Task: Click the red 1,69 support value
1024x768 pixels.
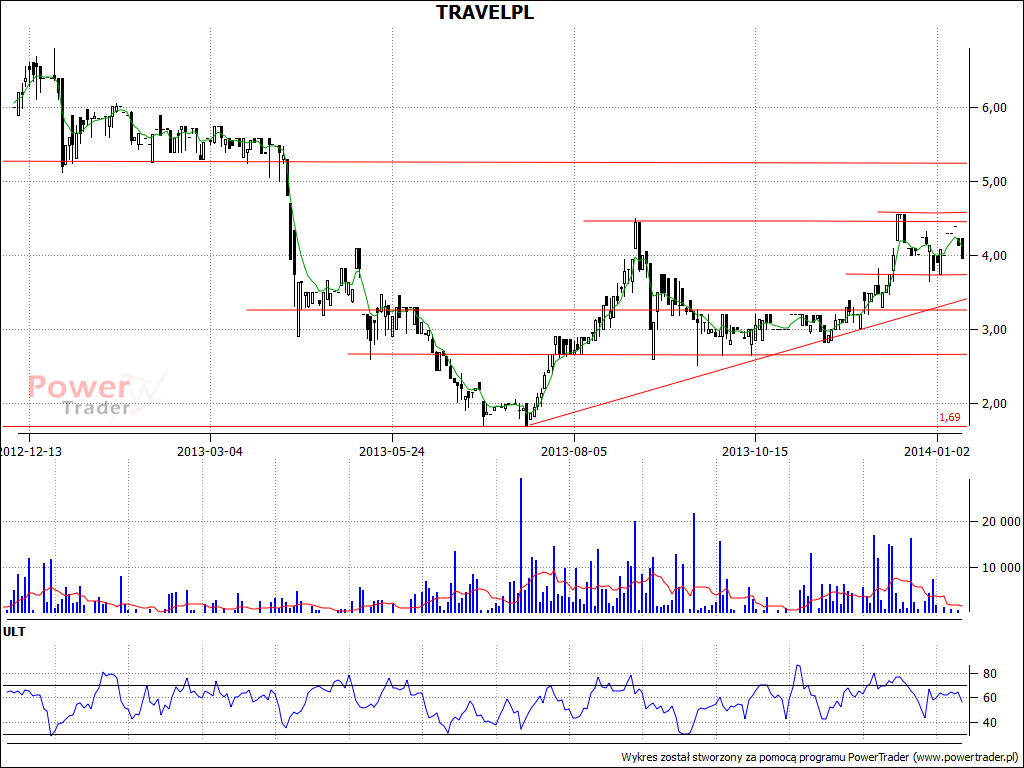Action: [x=950, y=417]
